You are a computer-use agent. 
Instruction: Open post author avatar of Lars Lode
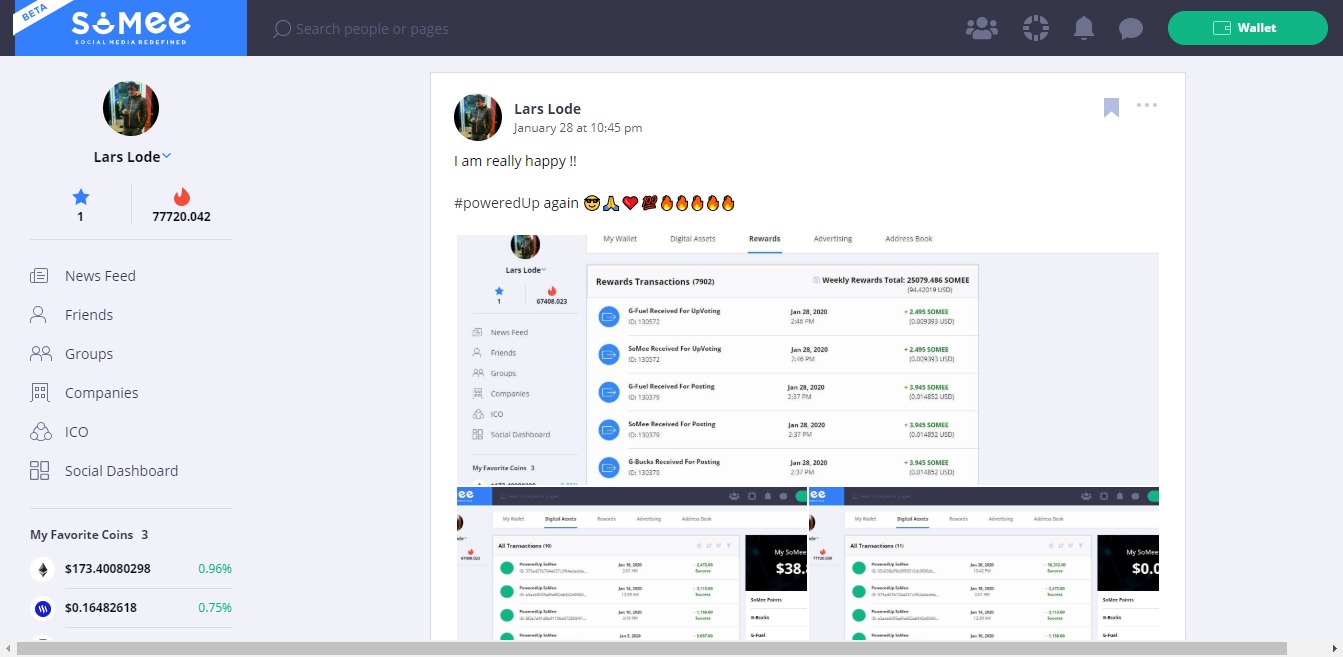pyautogui.click(x=478, y=118)
